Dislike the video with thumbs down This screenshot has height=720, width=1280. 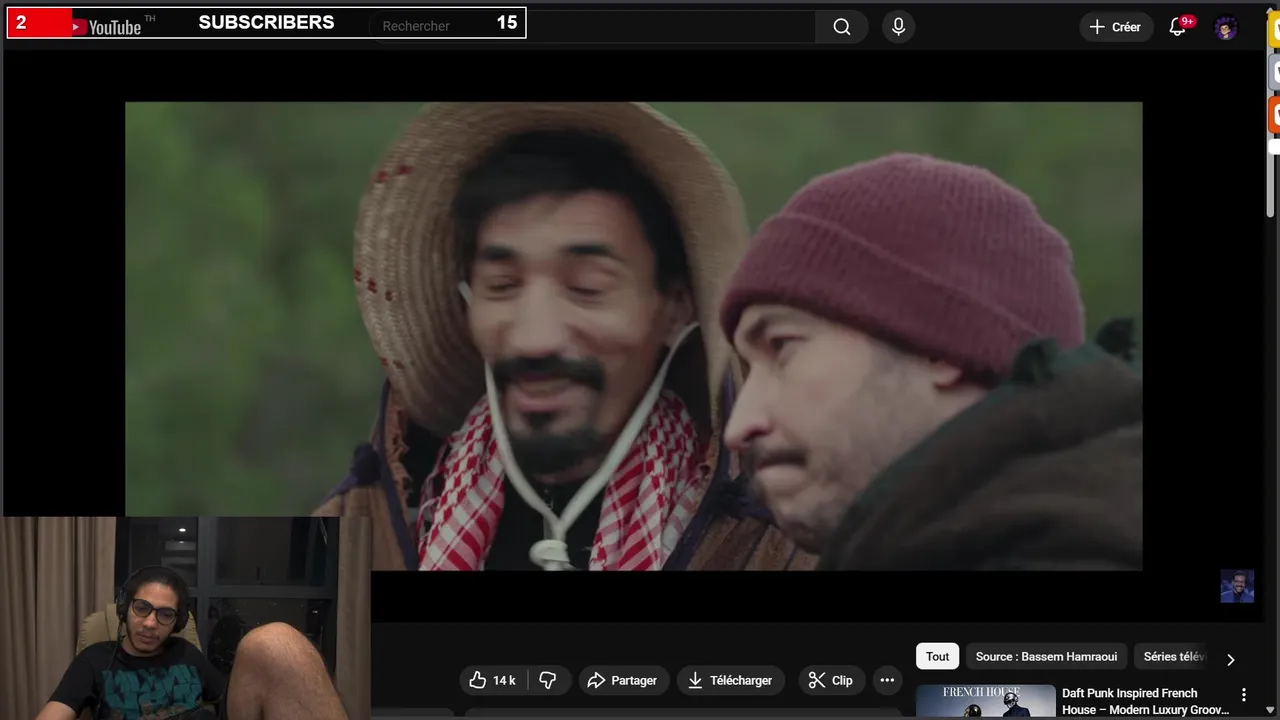click(548, 680)
